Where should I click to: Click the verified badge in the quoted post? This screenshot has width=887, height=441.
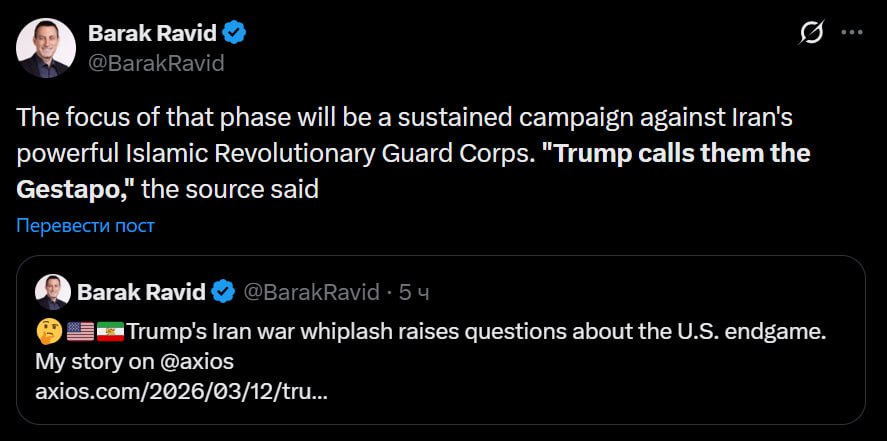(224, 292)
